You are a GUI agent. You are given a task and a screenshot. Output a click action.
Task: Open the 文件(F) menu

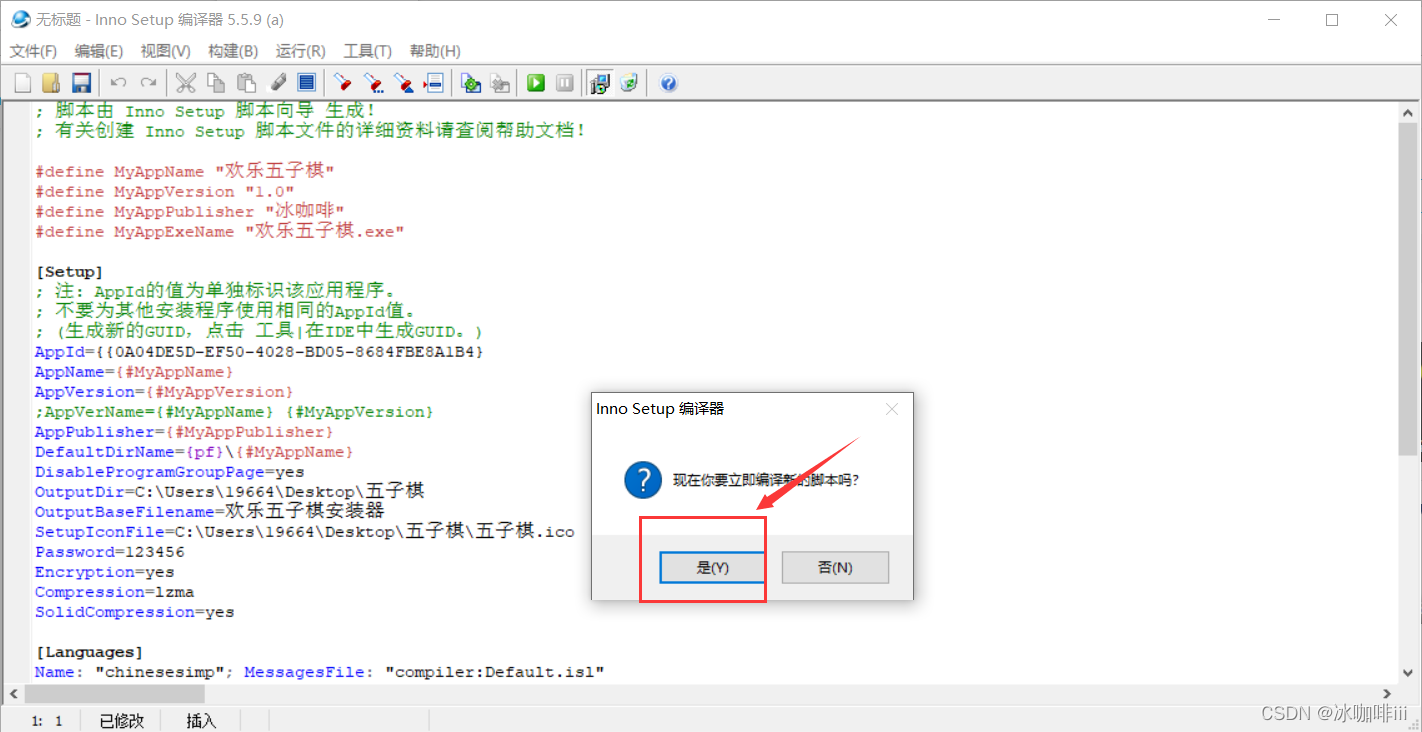point(33,51)
